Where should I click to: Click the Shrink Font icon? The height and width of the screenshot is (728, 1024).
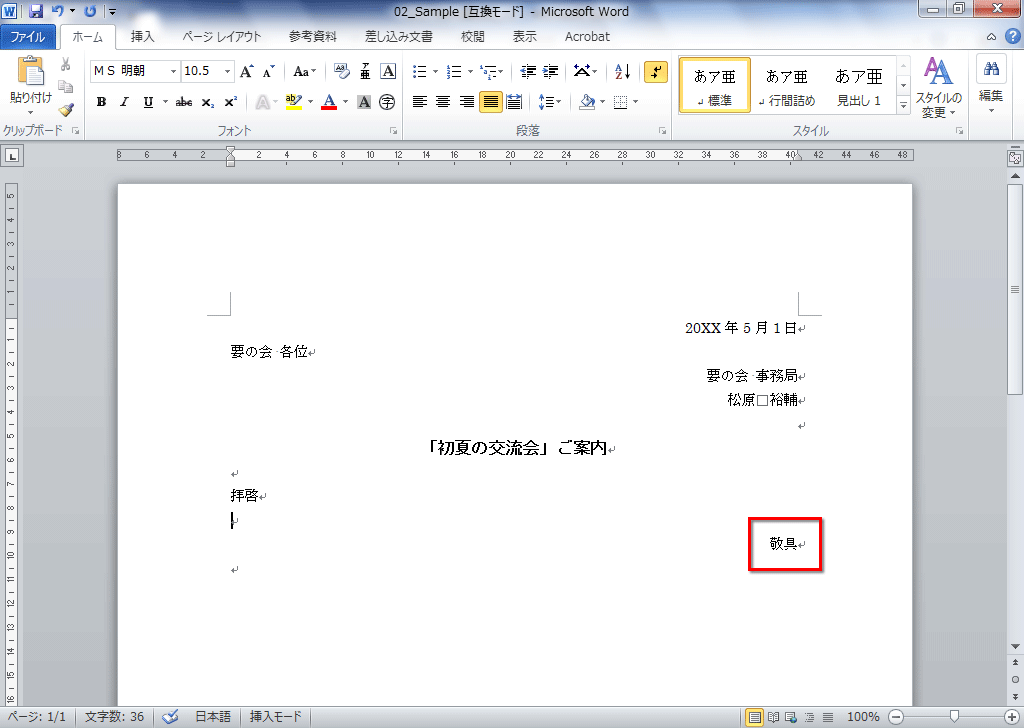click(x=268, y=71)
